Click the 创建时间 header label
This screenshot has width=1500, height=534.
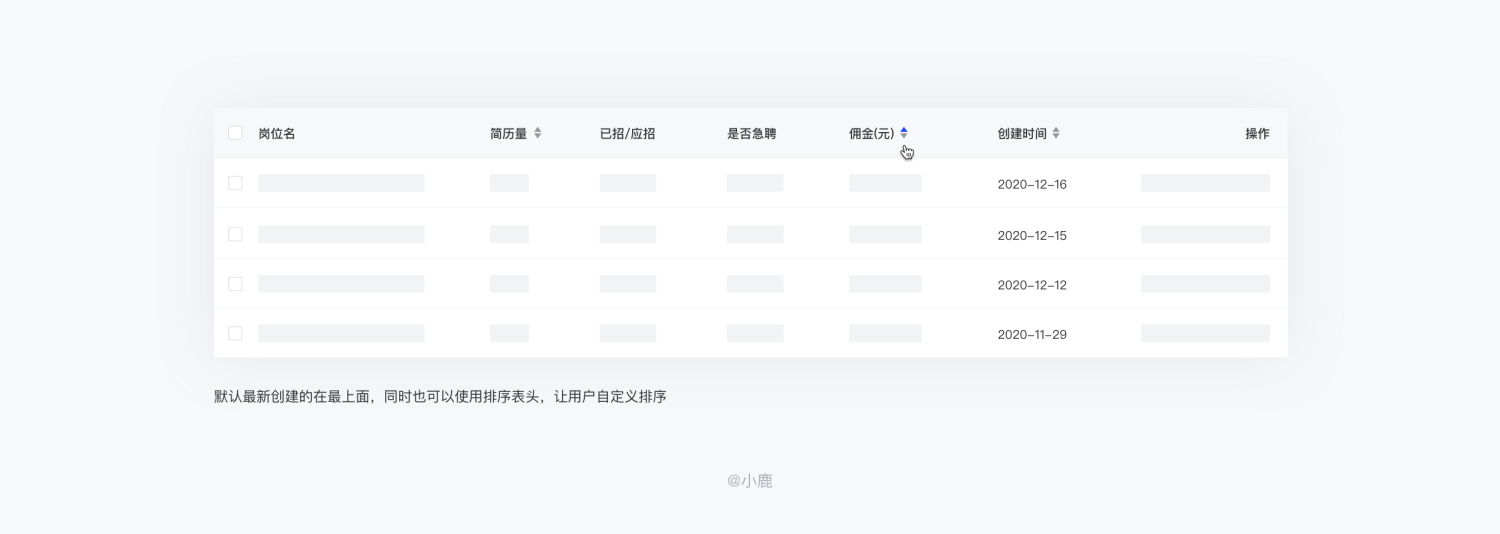pyautogui.click(x=1022, y=133)
